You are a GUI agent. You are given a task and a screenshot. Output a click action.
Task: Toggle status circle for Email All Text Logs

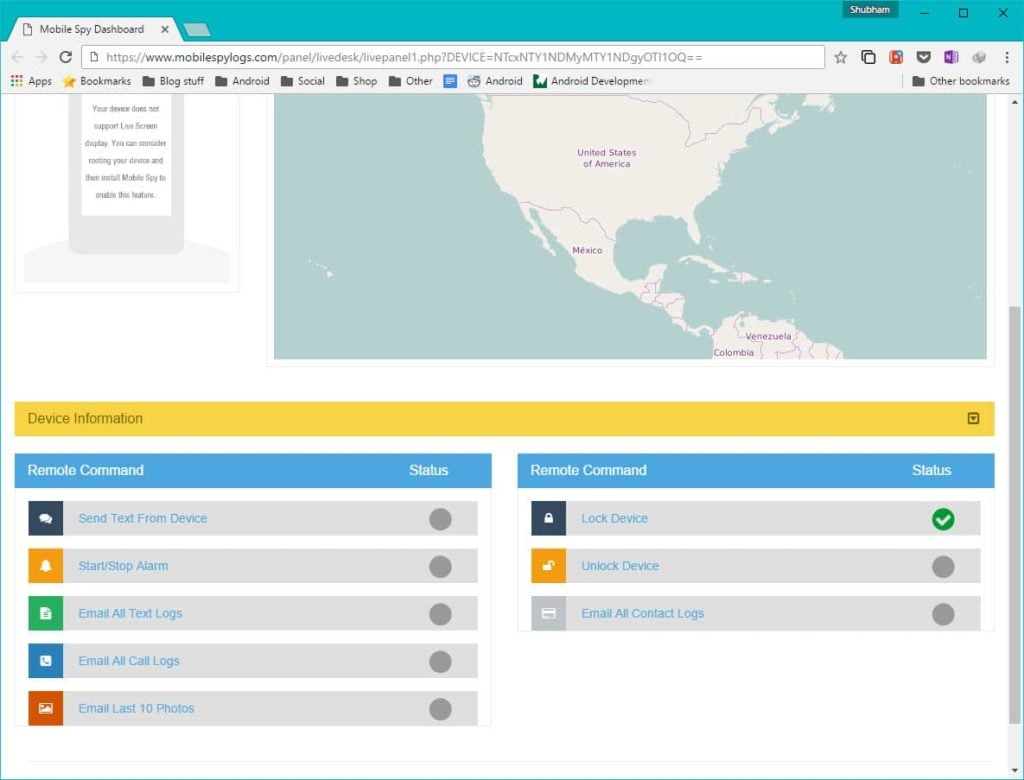440,614
